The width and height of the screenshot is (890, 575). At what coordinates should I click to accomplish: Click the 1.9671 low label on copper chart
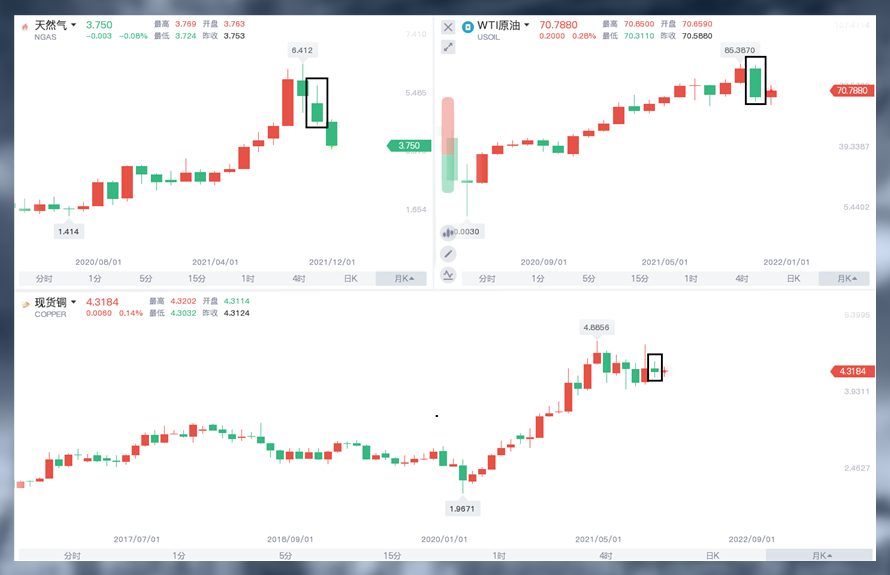462,509
